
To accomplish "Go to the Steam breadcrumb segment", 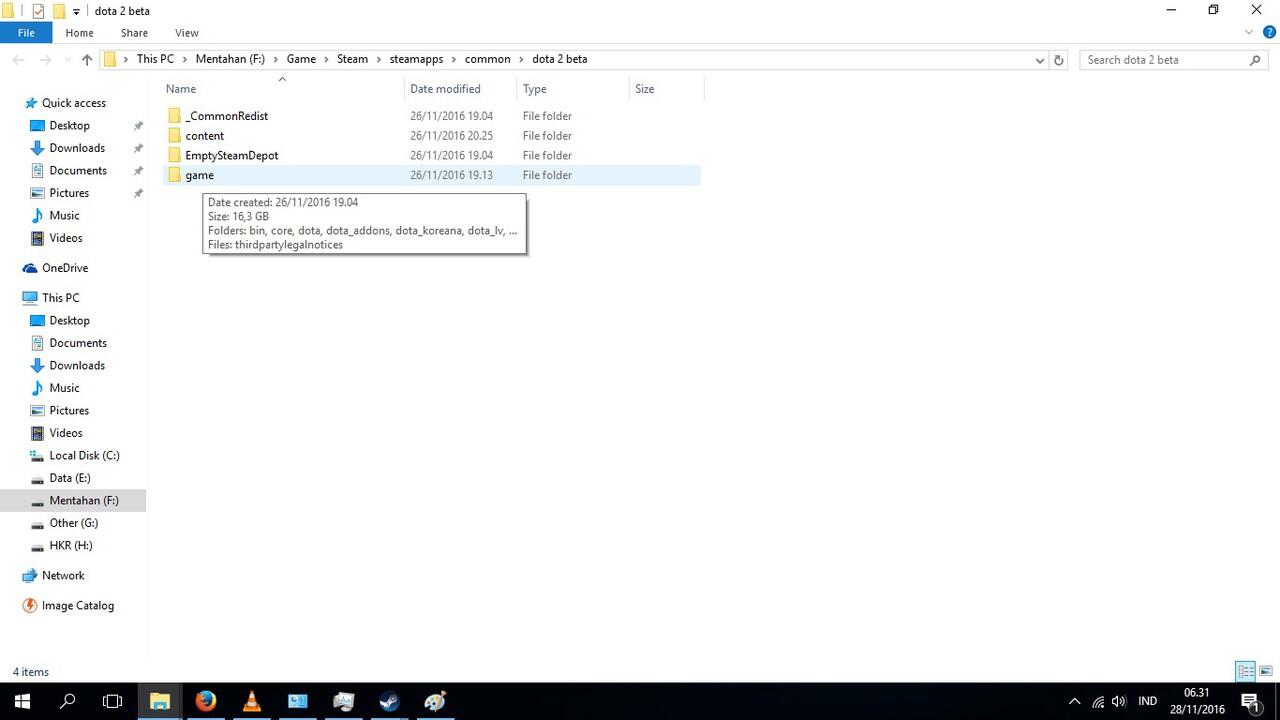I will tap(352, 59).
